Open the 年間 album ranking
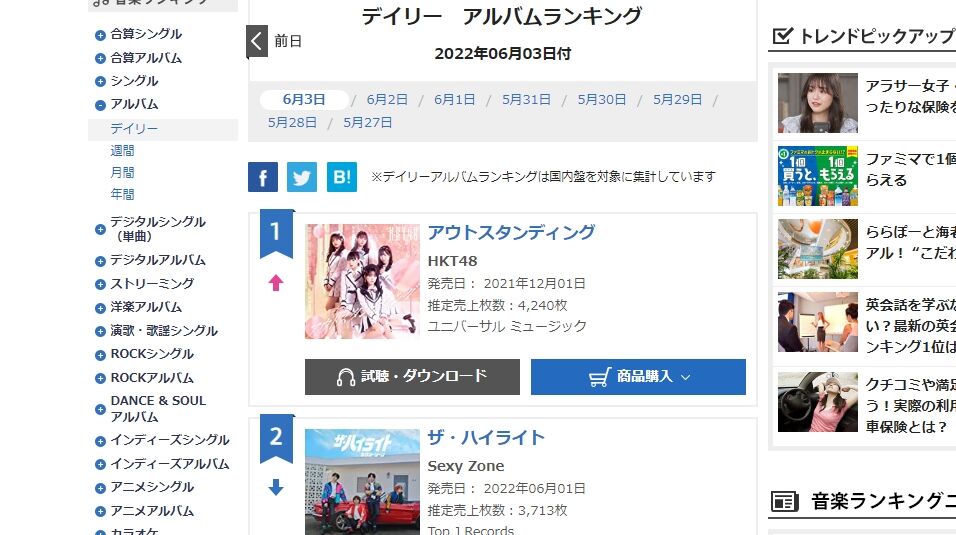The height and width of the screenshot is (535, 956). (122, 194)
